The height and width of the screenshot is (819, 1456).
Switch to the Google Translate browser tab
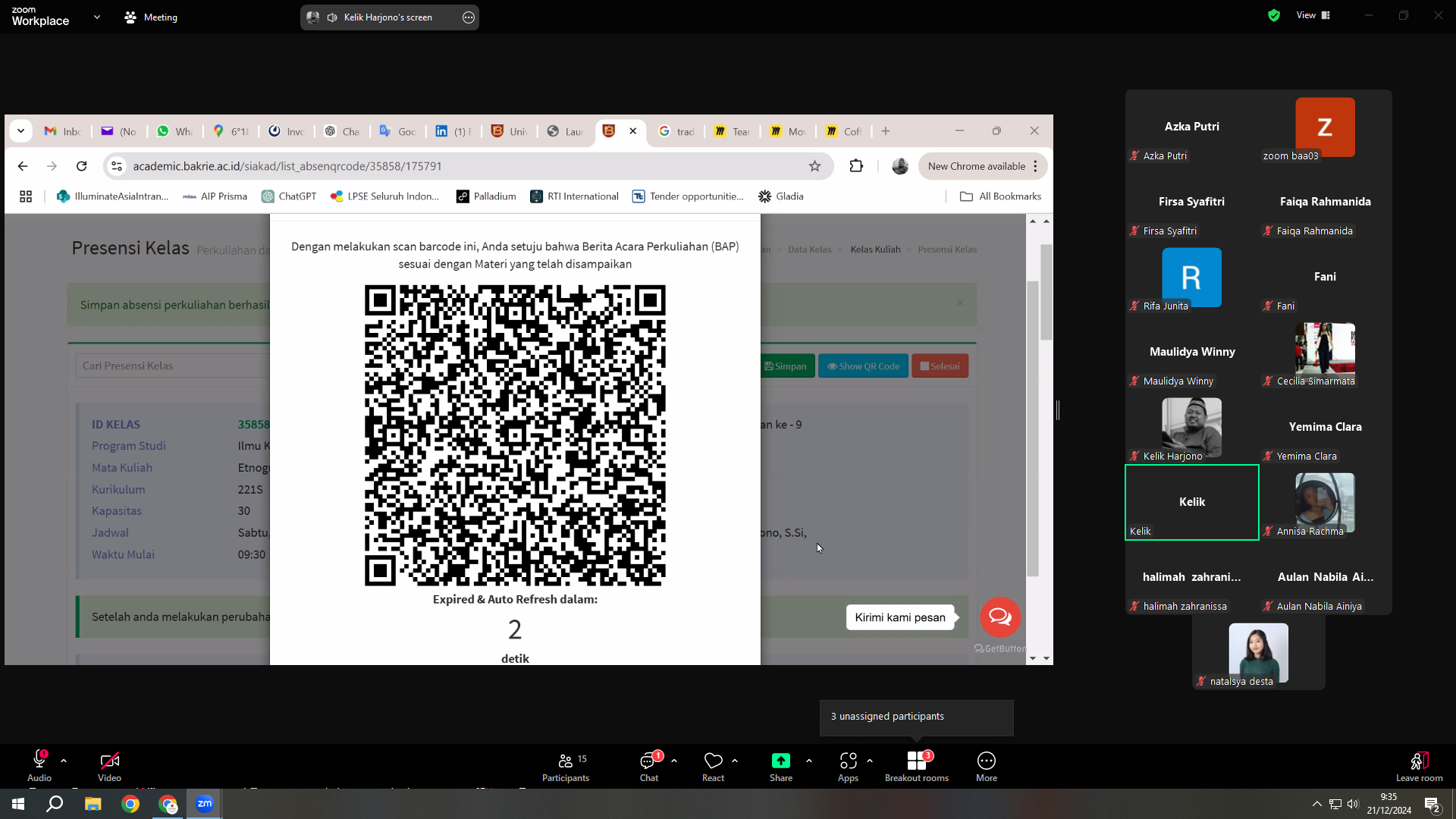(x=398, y=131)
